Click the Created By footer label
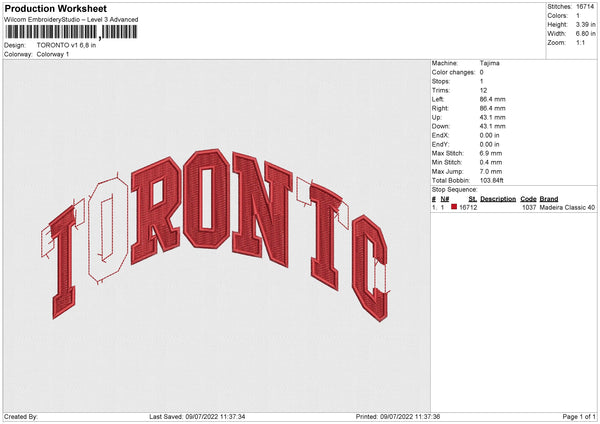Viewport: 600px width, 424px height. click(x=21, y=417)
